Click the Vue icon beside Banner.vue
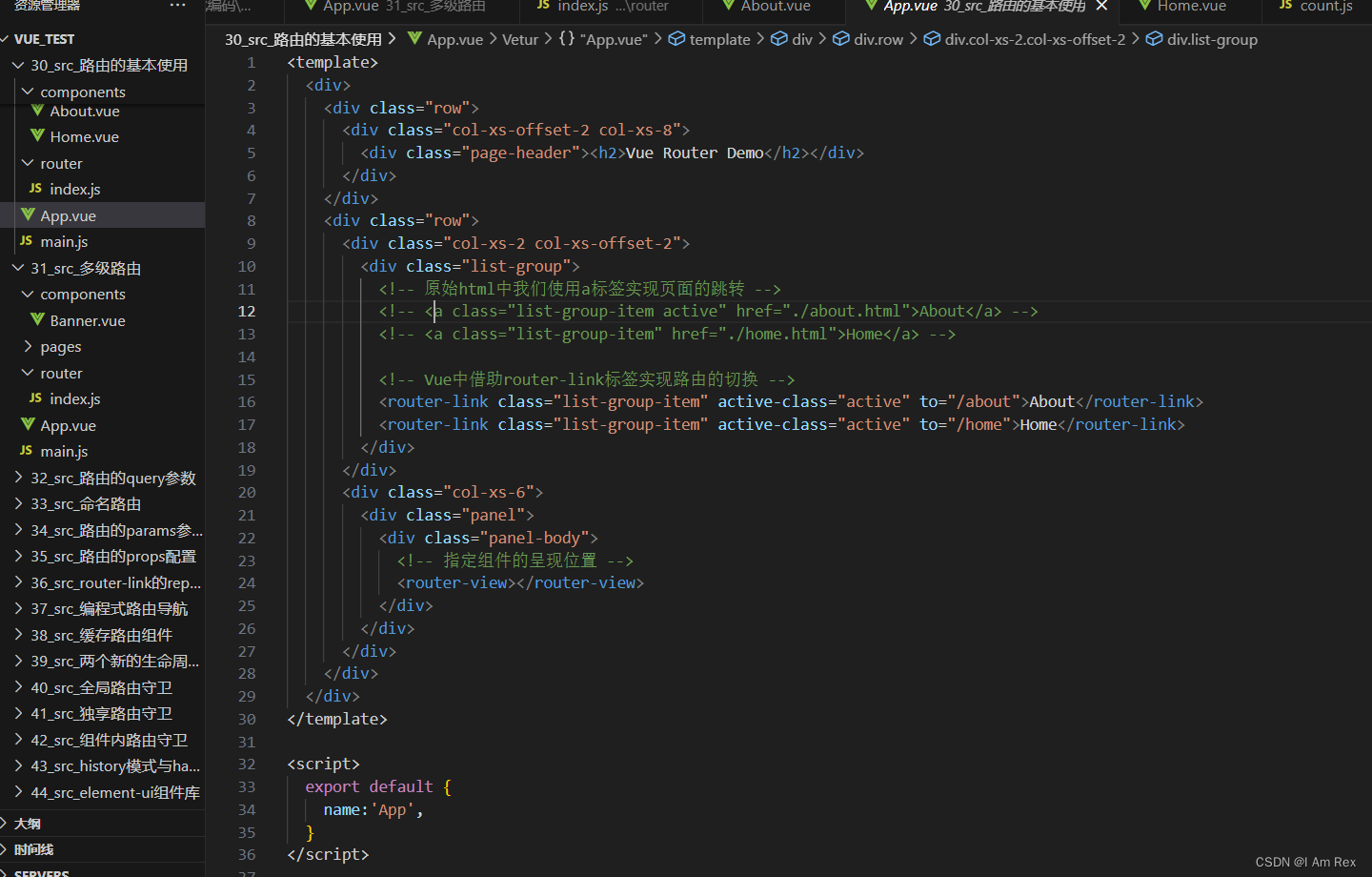This screenshot has width=1372, height=877. tap(38, 320)
